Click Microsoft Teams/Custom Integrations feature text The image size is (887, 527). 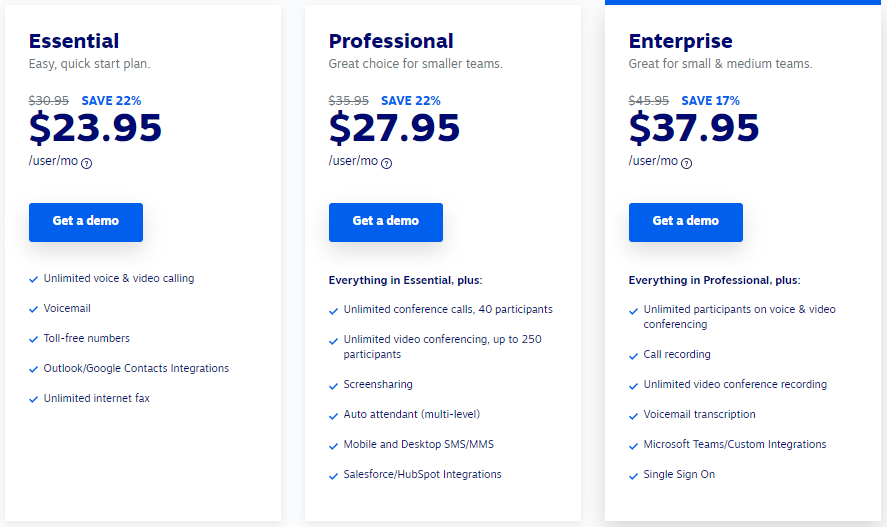pos(735,444)
